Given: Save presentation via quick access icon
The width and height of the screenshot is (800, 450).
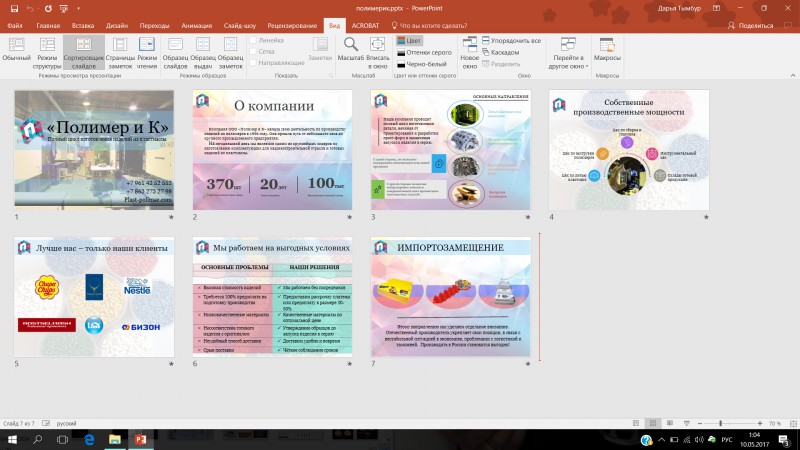Looking at the screenshot, I should coord(14,8).
